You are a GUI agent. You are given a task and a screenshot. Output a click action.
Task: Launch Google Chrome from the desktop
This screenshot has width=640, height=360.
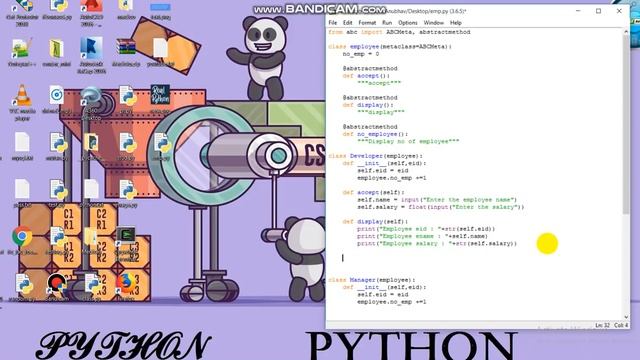[x=22, y=237]
